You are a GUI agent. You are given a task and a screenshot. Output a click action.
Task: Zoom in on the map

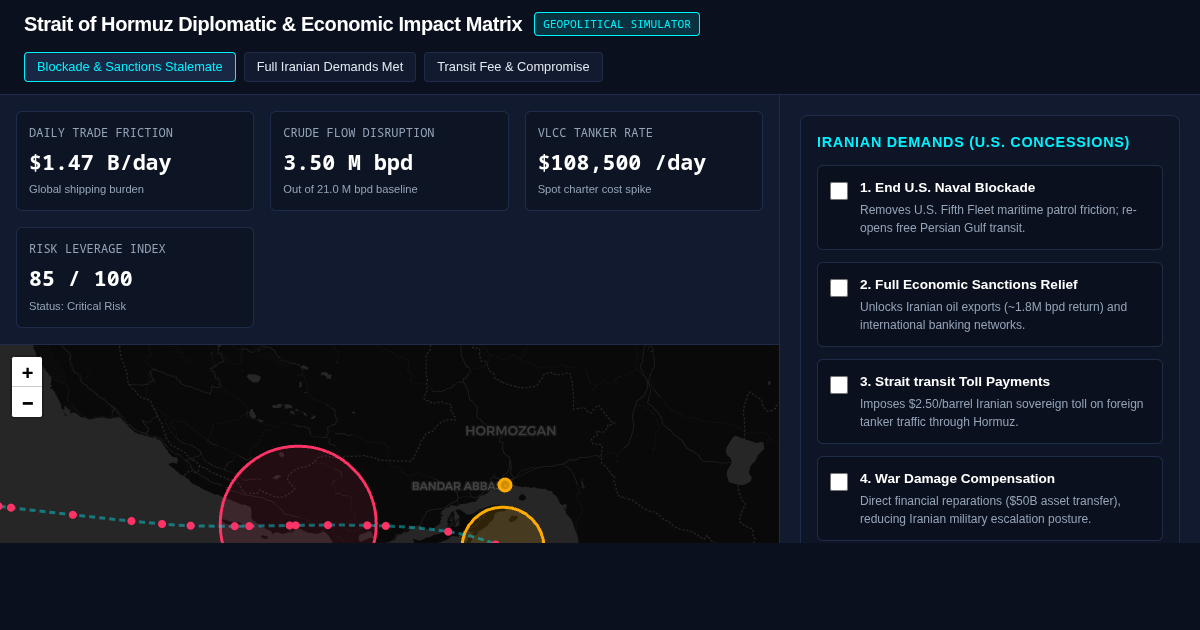click(27, 372)
